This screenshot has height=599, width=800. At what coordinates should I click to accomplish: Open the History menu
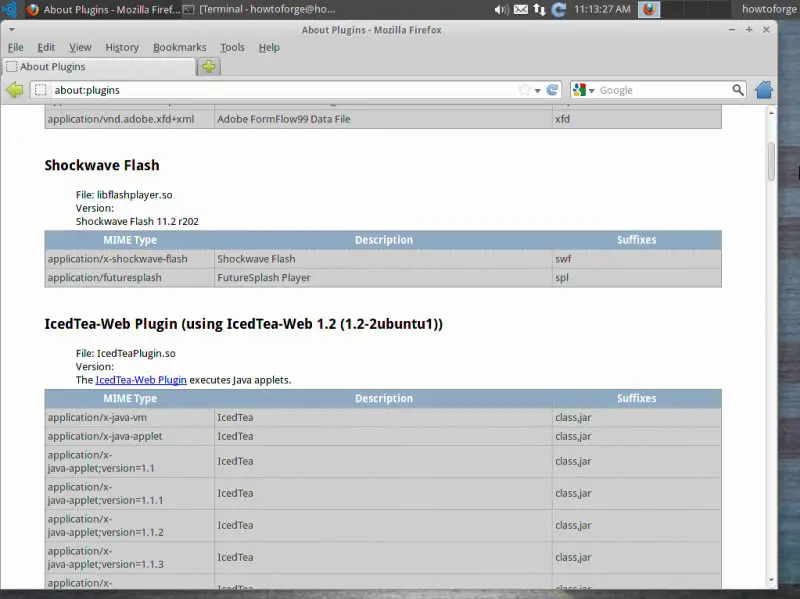click(122, 47)
